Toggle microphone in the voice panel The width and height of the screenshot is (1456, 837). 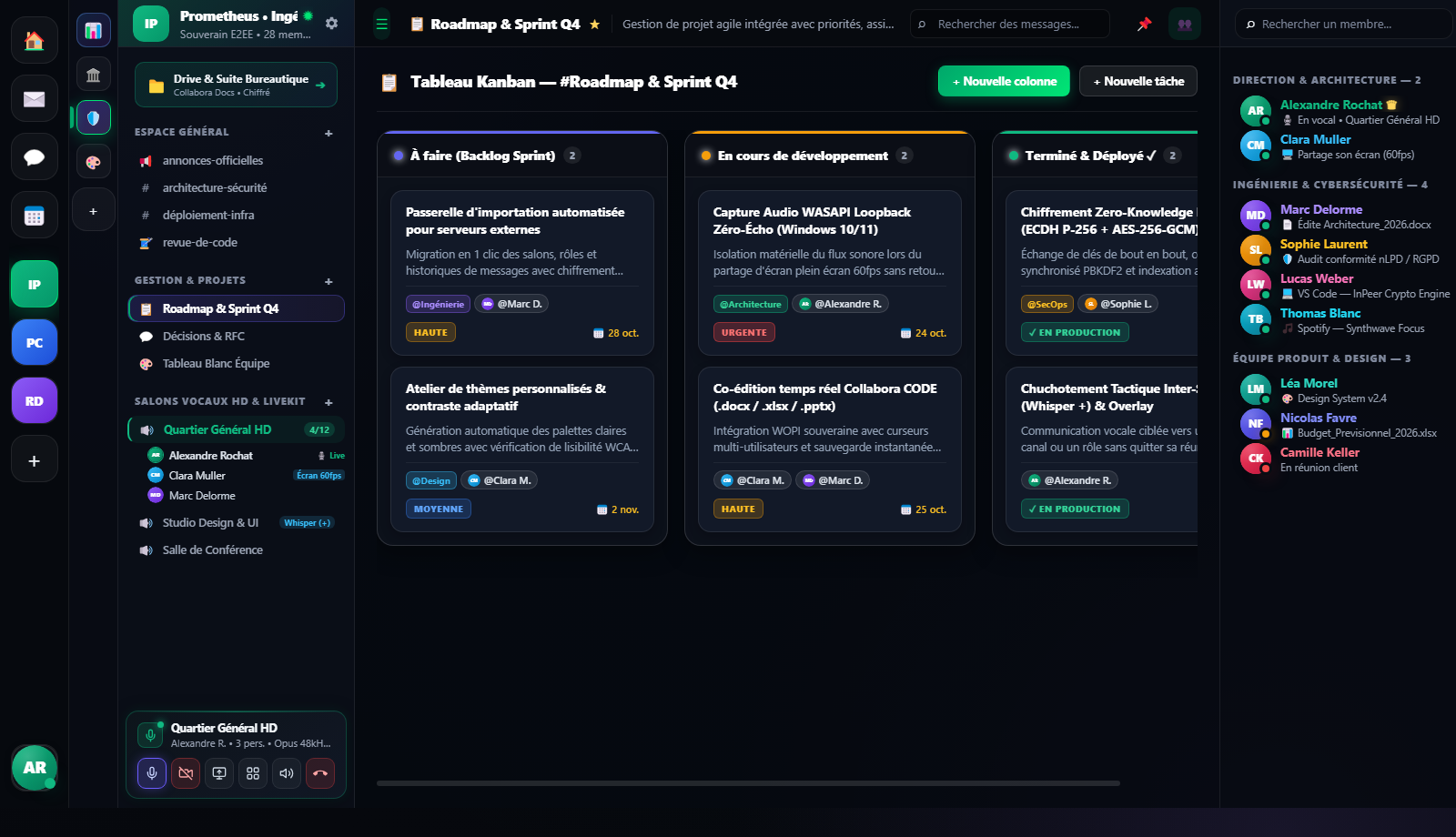pyautogui.click(x=152, y=773)
